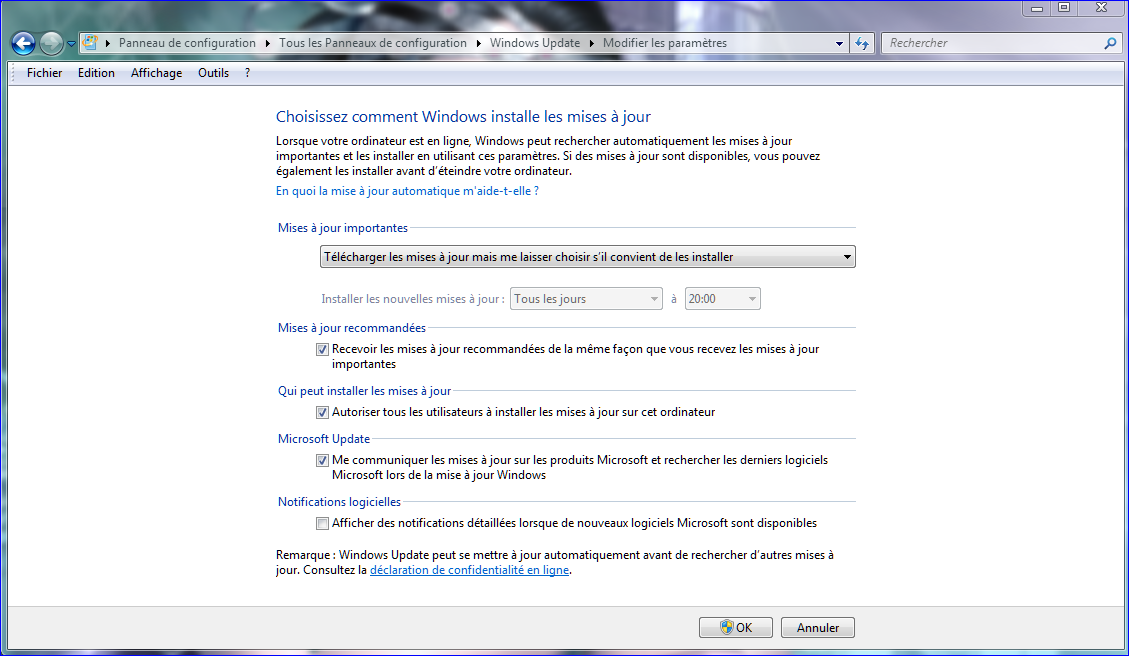Click the Mises à jour recommandées section label

pos(351,328)
